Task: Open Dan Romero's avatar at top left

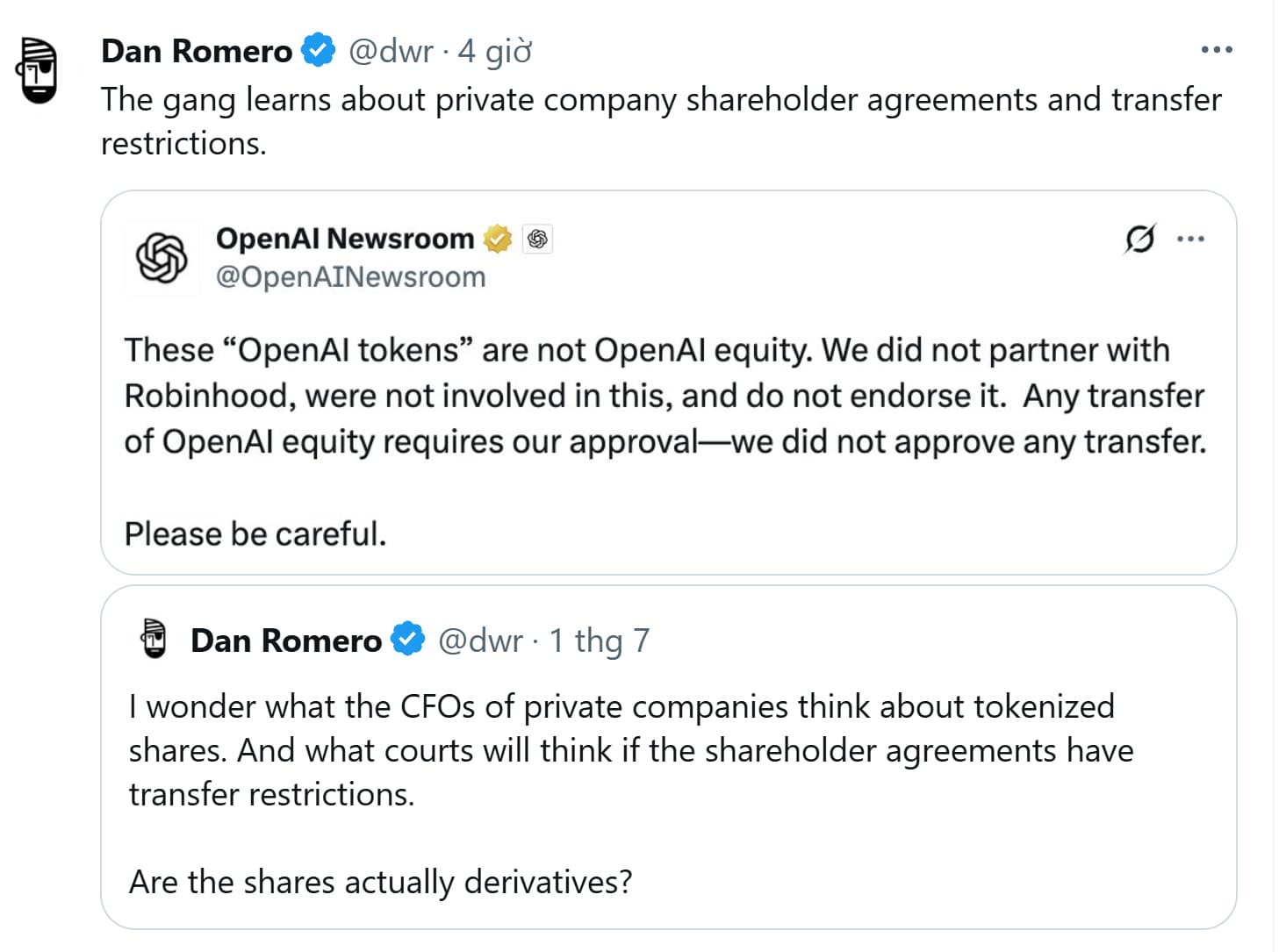Action: point(37,70)
